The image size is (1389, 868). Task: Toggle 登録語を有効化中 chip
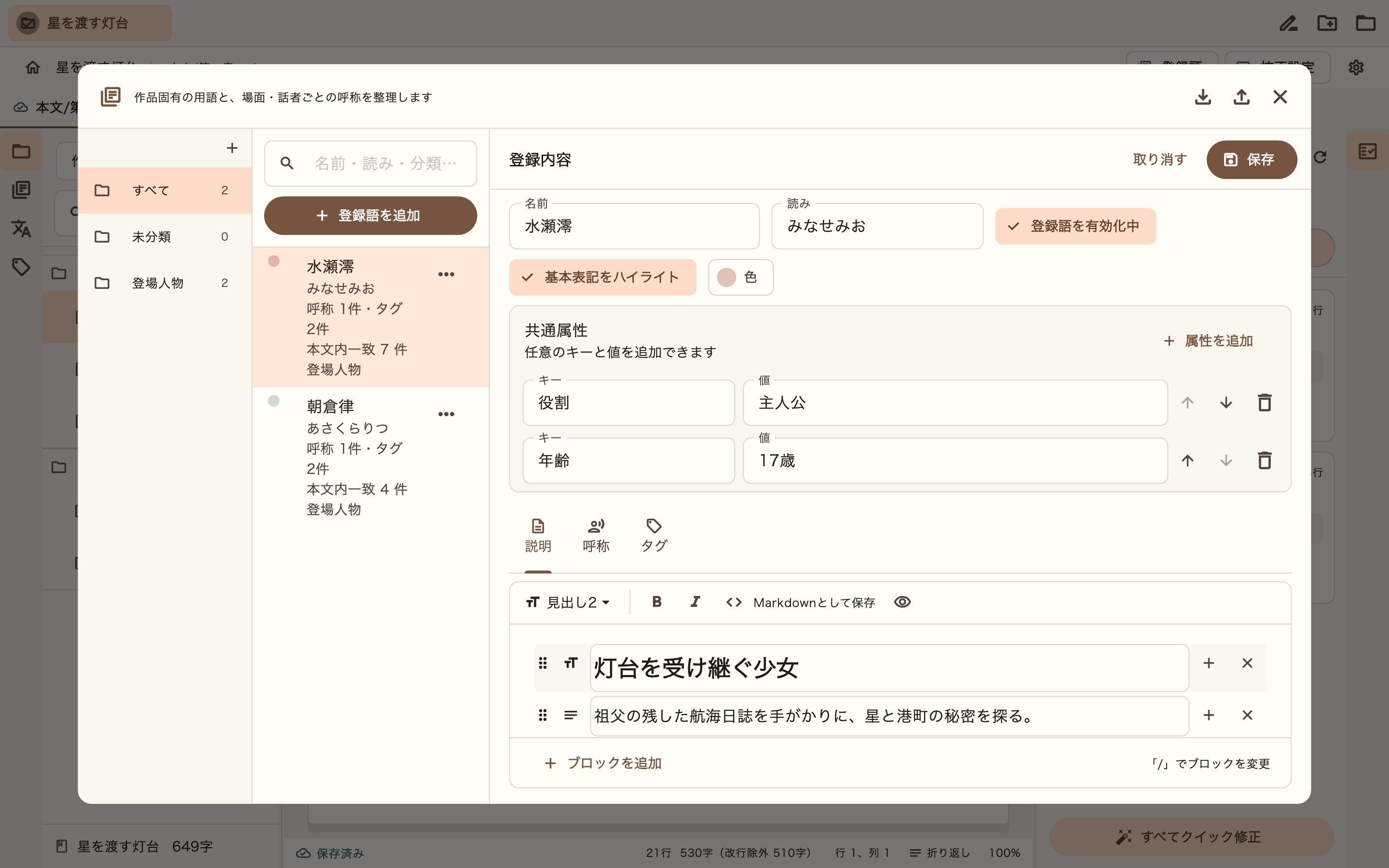point(1075,226)
